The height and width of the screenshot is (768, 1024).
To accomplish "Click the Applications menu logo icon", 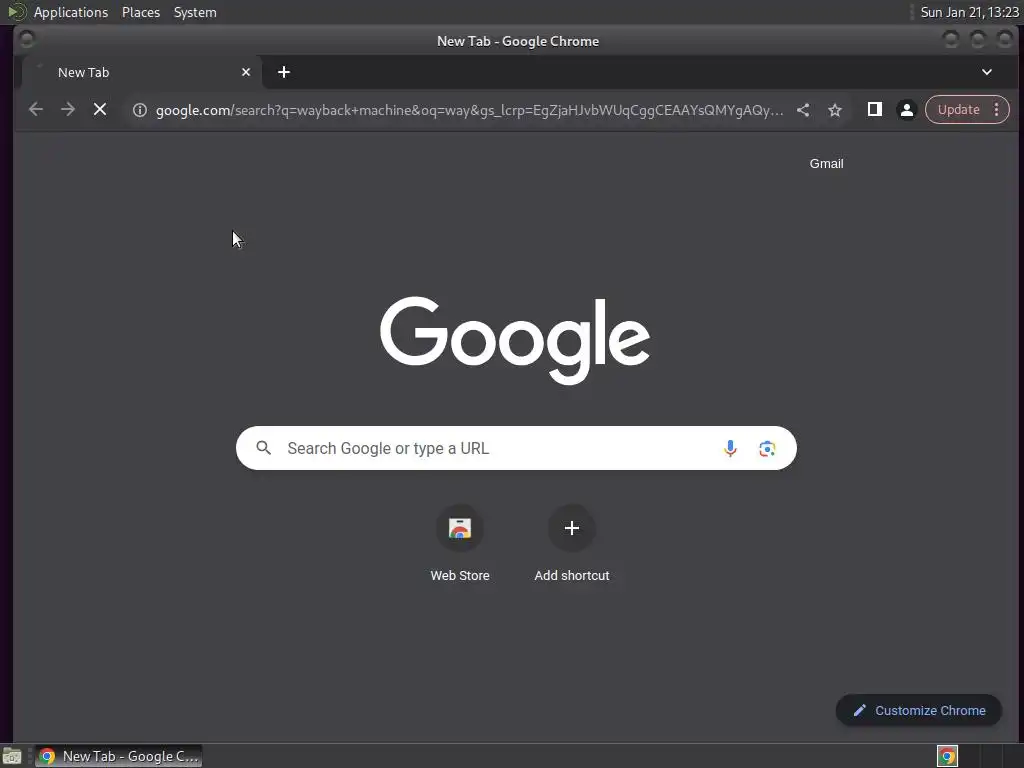I will tap(16, 12).
